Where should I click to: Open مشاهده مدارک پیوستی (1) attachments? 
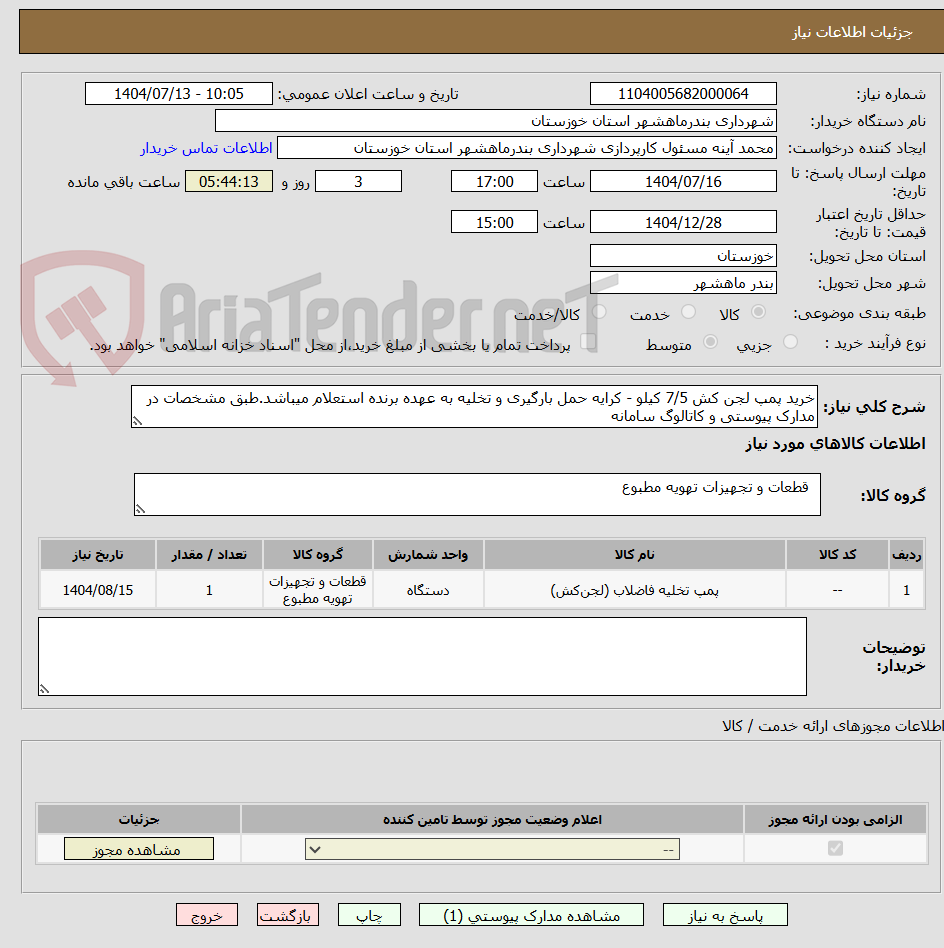click(545, 914)
